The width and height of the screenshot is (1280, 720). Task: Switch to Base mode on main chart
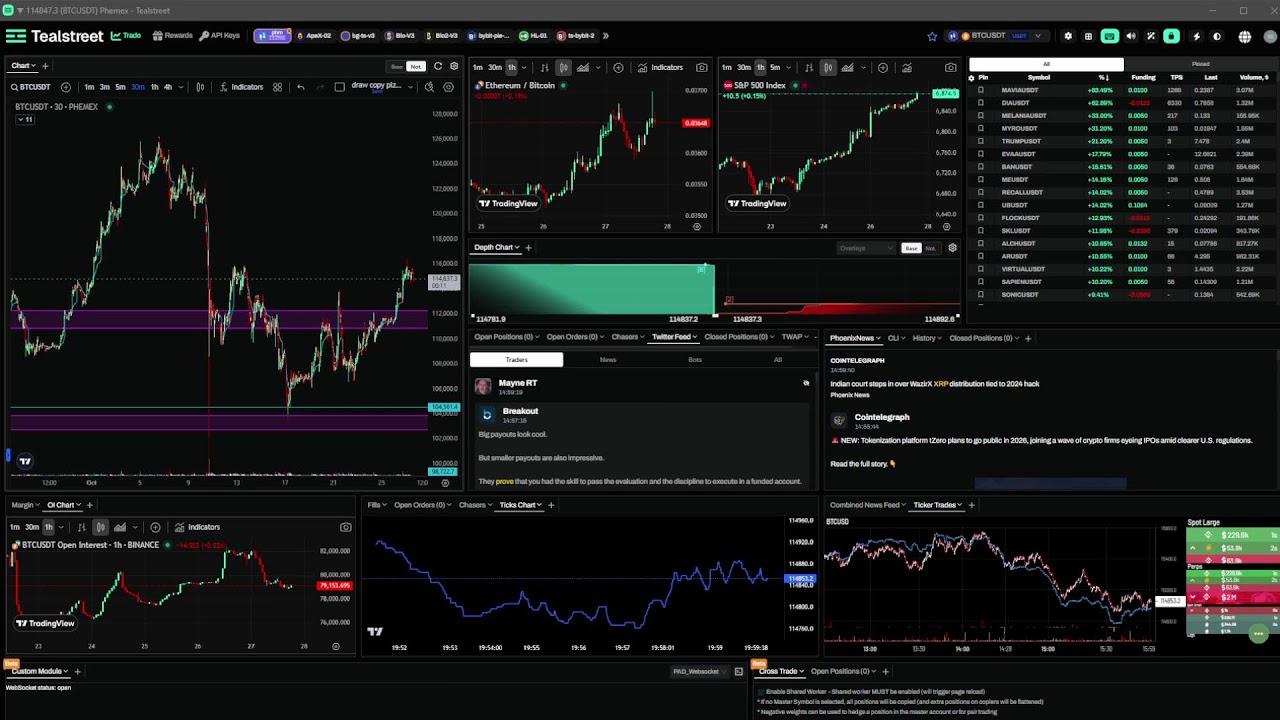pyautogui.click(x=397, y=67)
